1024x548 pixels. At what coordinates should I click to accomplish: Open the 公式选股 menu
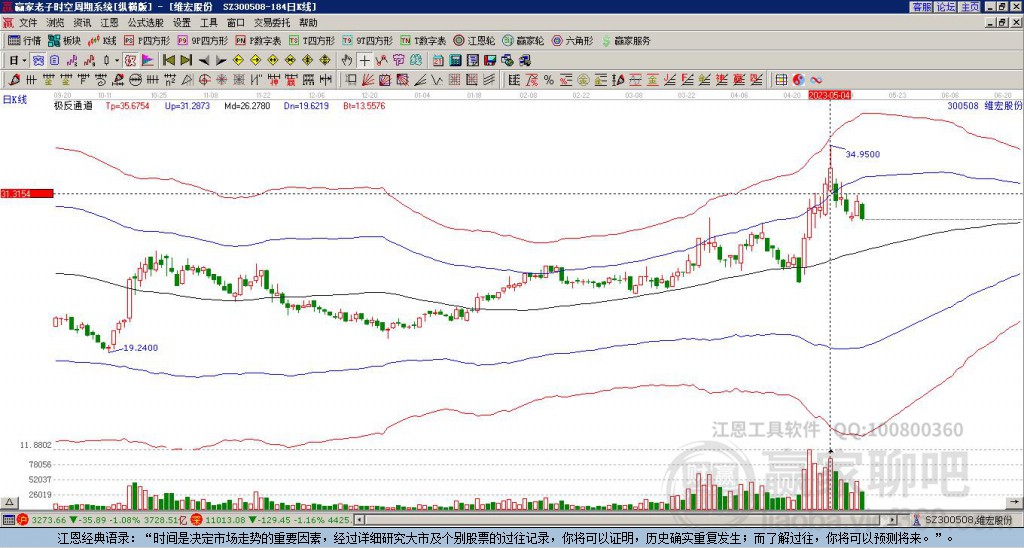coord(146,23)
